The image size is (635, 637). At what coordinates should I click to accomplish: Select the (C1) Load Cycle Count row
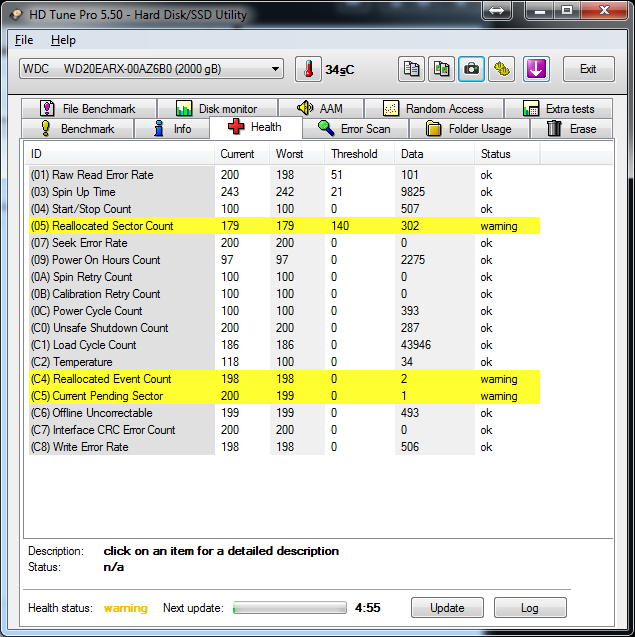pyautogui.click(x=284, y=345)
